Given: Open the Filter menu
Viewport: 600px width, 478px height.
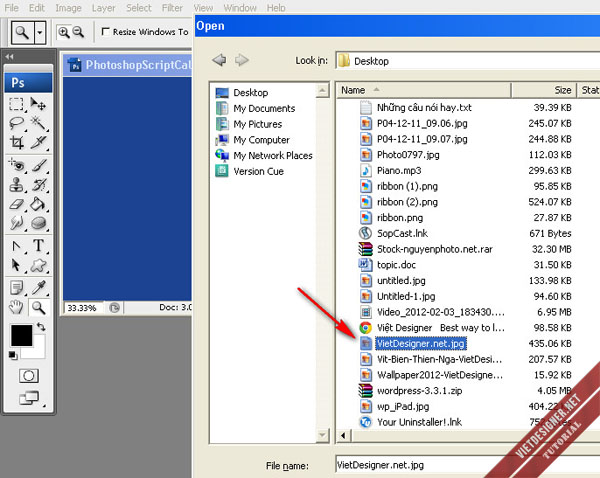Looking at the screenshot, I should tap(172, 8).
